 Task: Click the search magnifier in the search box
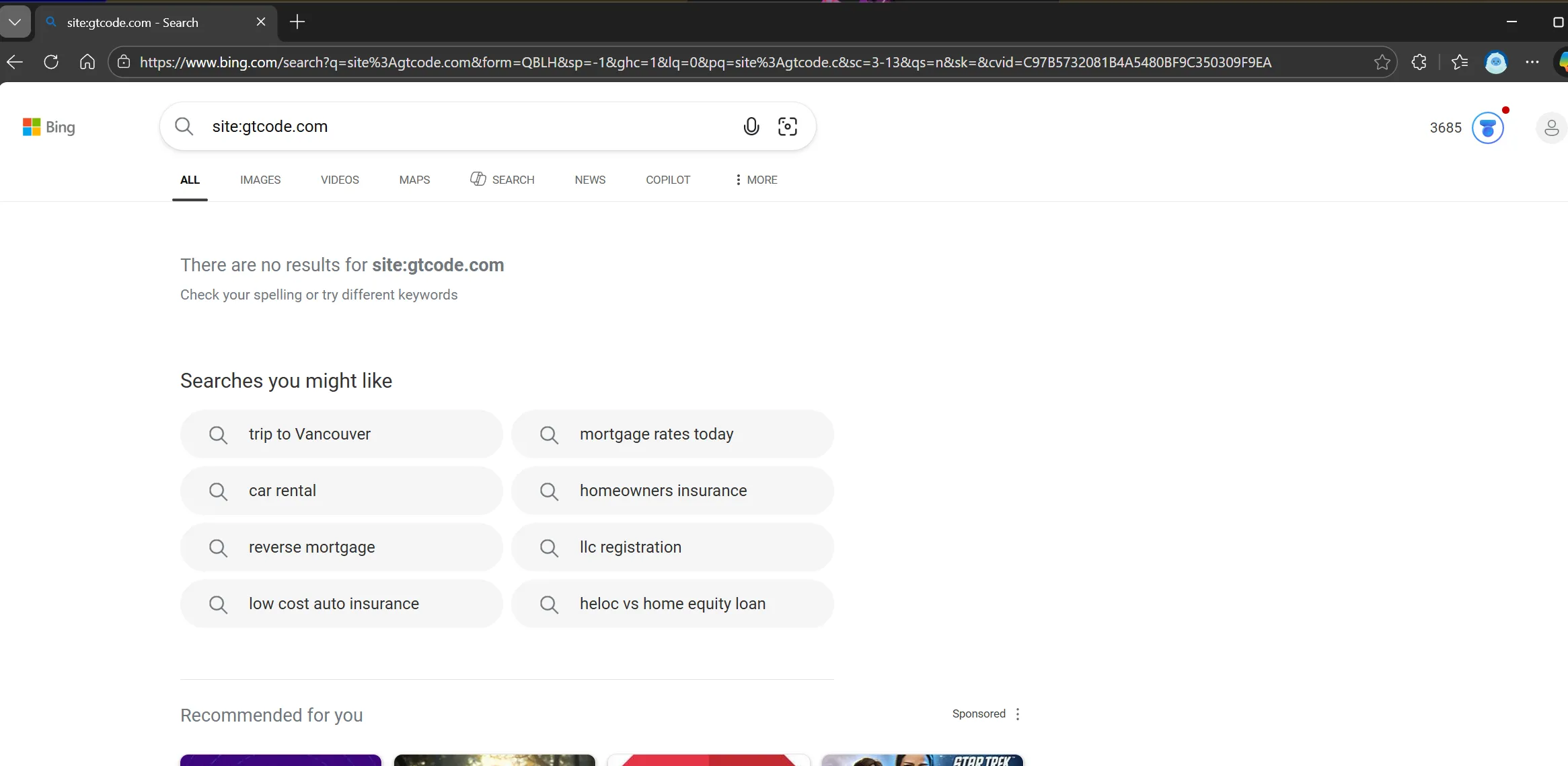[184, 126]
